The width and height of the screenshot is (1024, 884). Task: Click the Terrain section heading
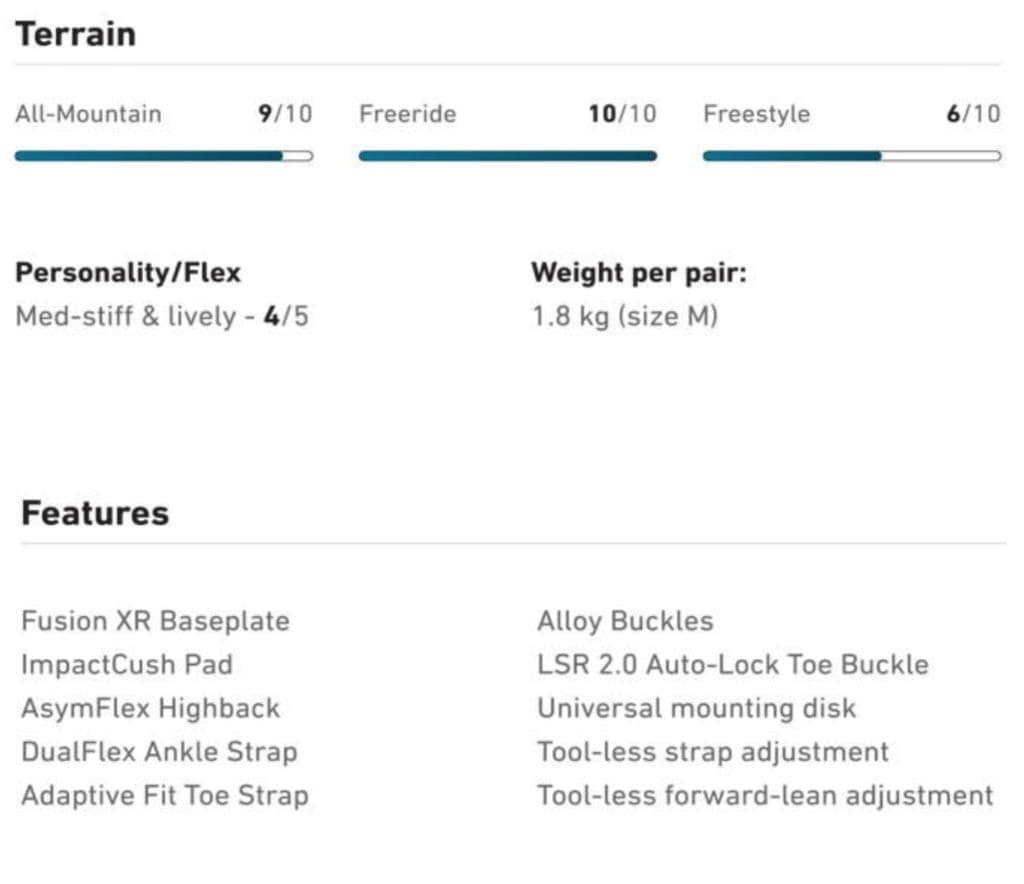tap(75, 34)
